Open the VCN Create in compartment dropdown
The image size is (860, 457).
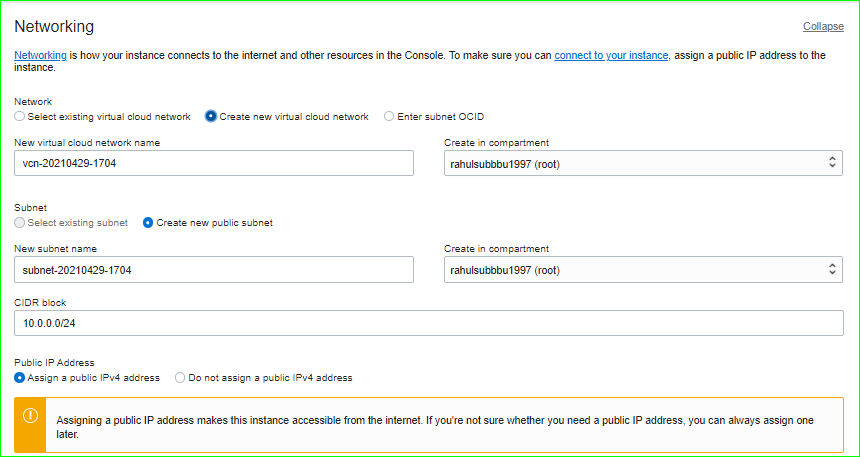pyautogui.click(x=643, y=163)
